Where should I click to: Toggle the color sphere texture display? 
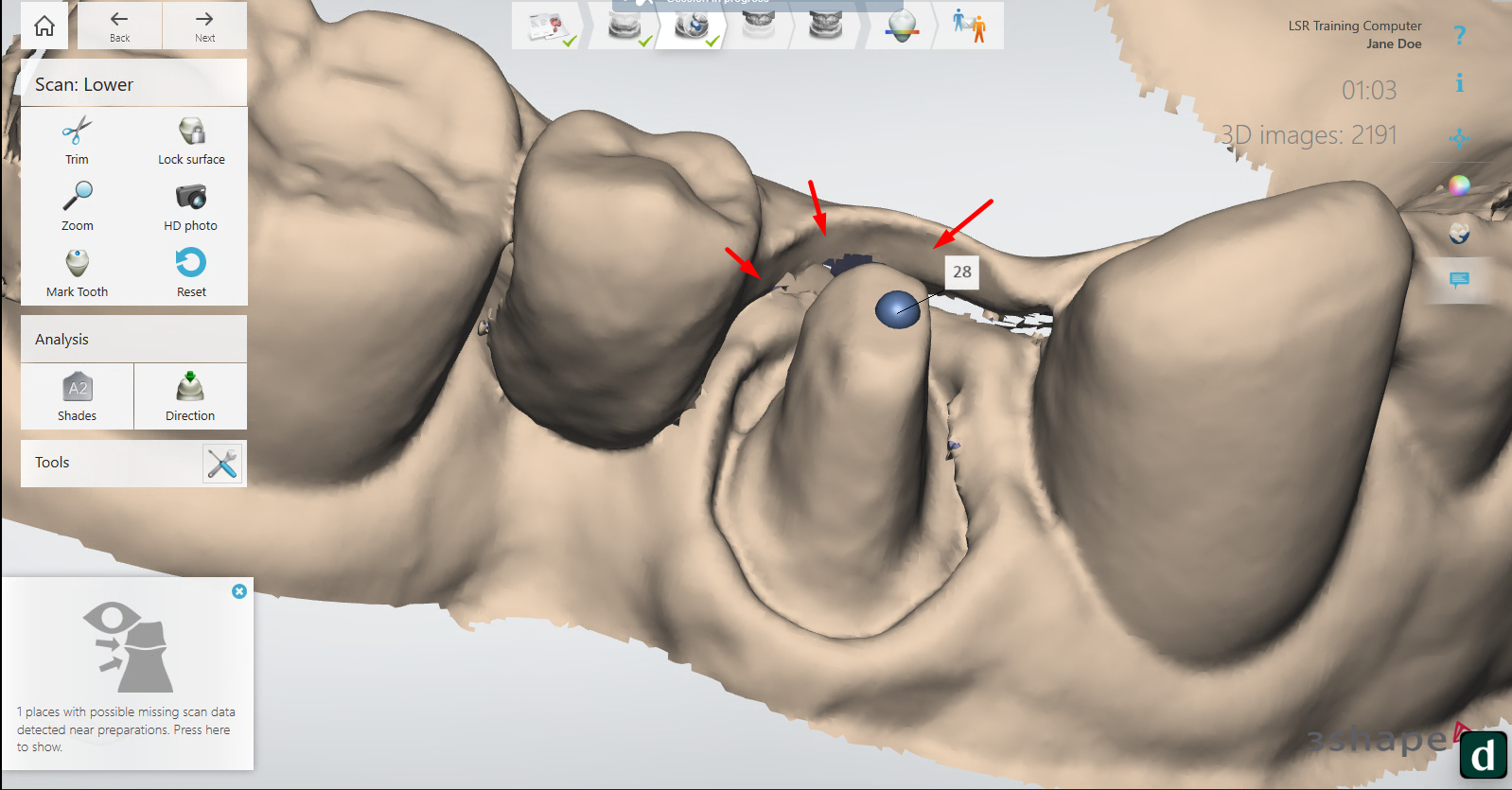(1459, 185)
